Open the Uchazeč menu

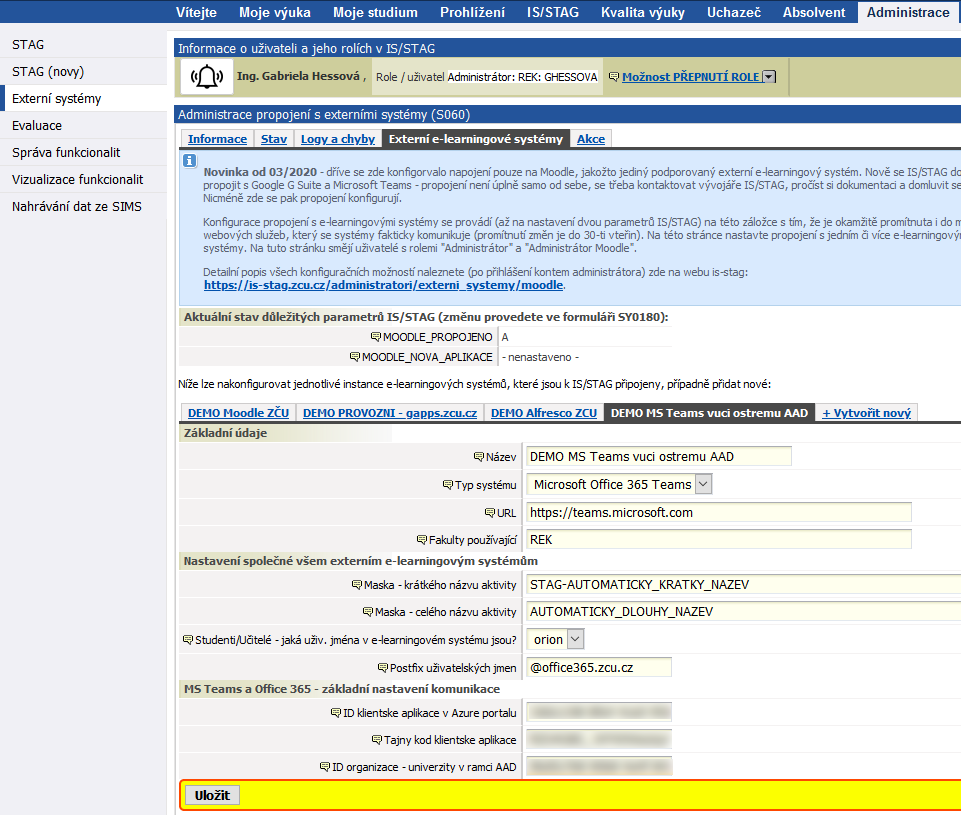point(734,12)
